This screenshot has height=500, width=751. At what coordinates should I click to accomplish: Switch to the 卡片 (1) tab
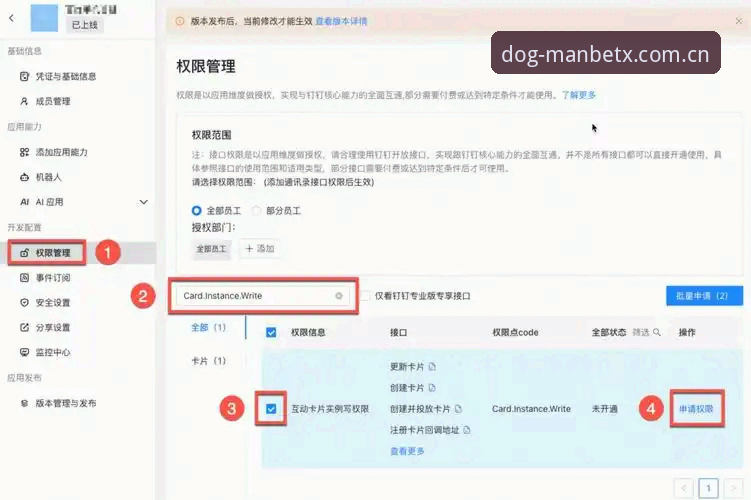208,361
